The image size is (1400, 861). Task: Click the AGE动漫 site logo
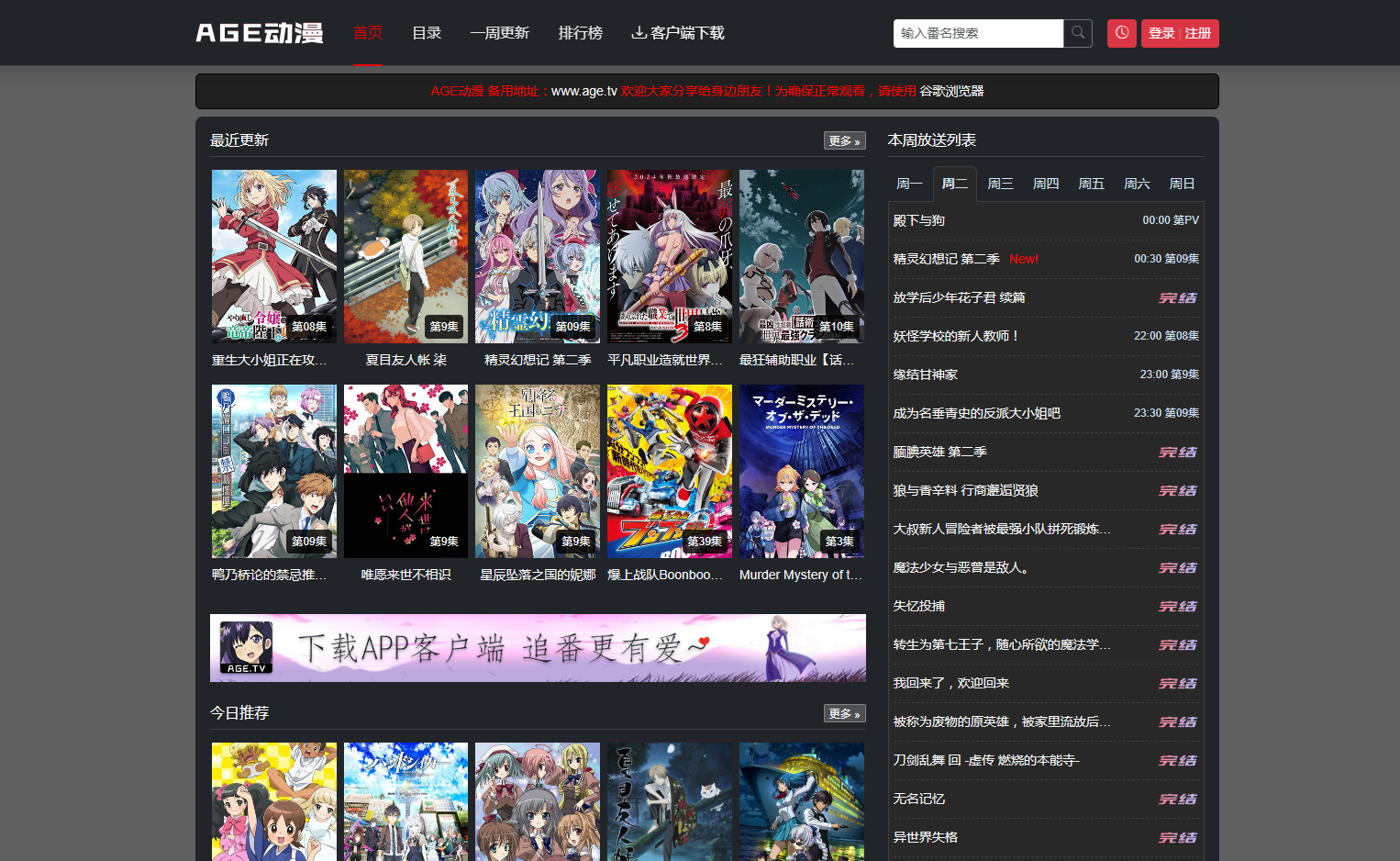point(260,33)
